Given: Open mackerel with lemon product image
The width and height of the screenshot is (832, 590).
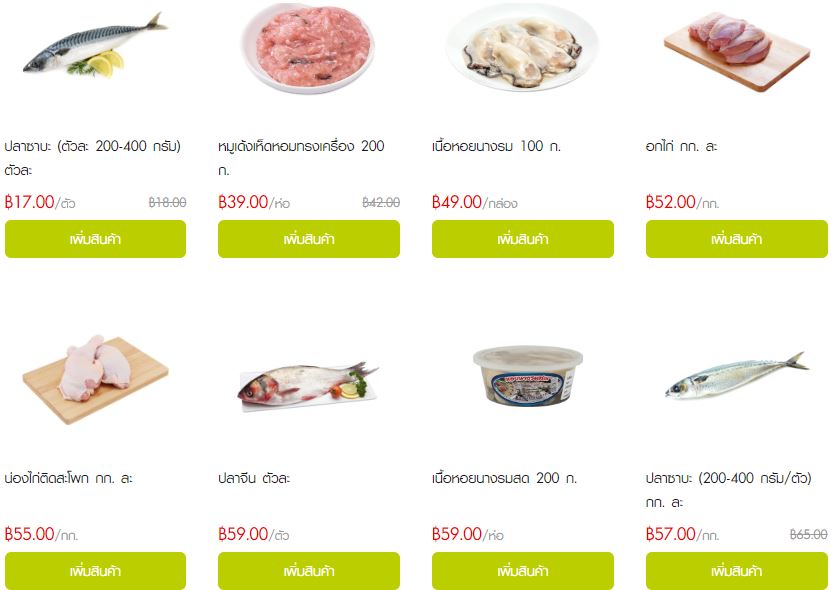Looking at the screenshot, I should (x=96, y=47).
